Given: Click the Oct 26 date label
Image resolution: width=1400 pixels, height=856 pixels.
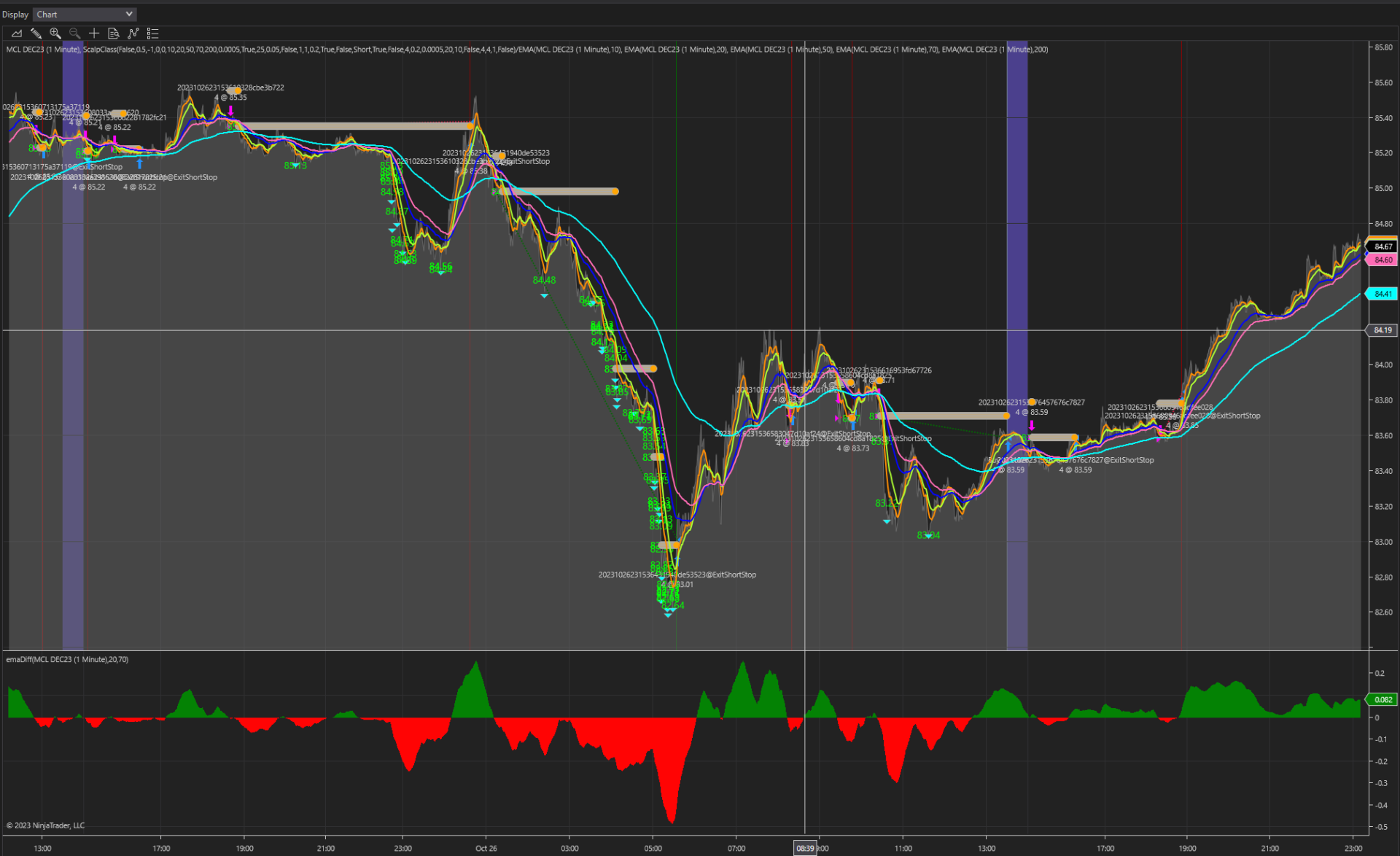Looking at the screenshot, I should pyautogui.click(x=486, y=848).
